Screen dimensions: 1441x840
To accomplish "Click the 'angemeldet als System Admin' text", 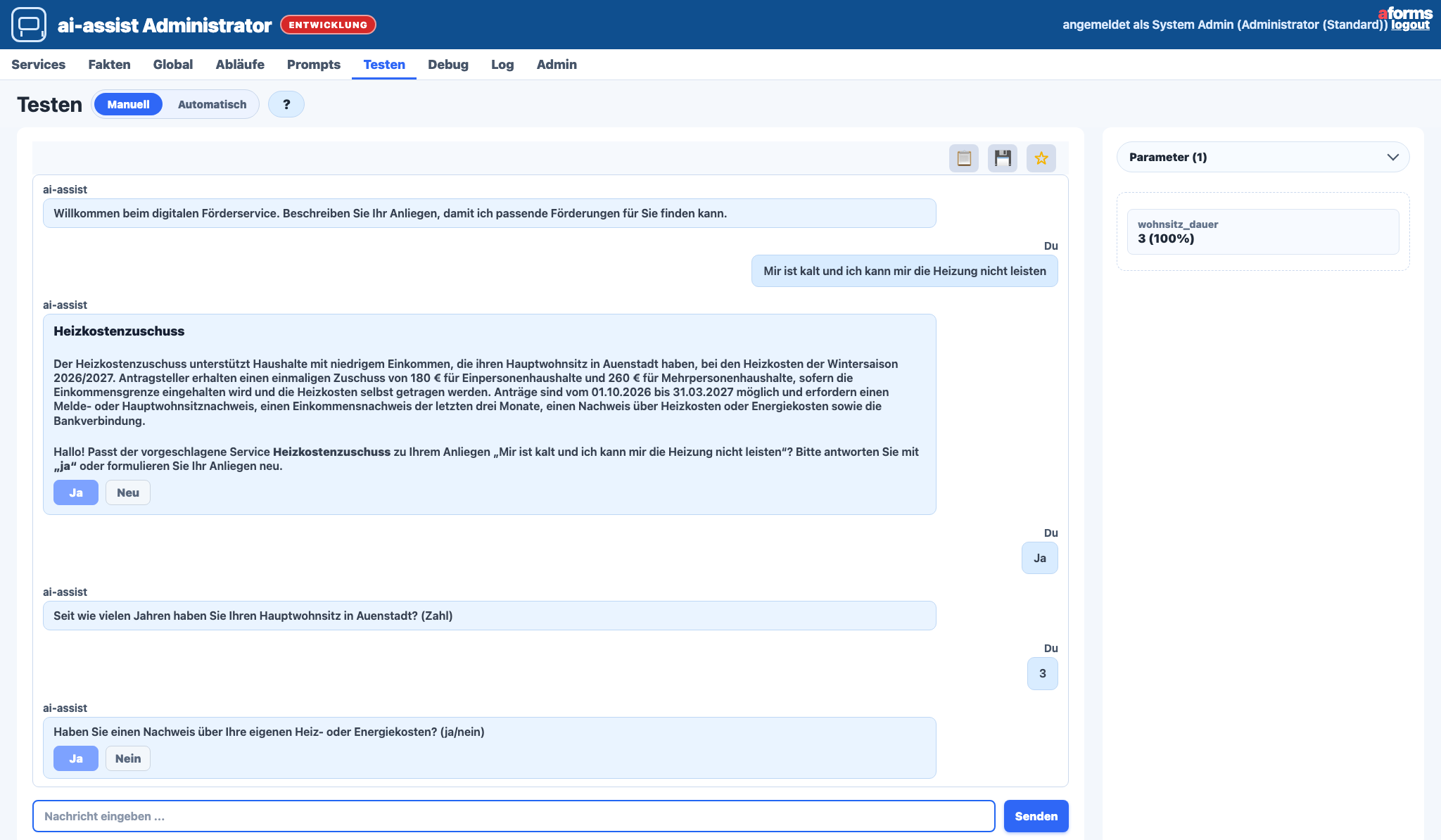I will click(1225, 25).
